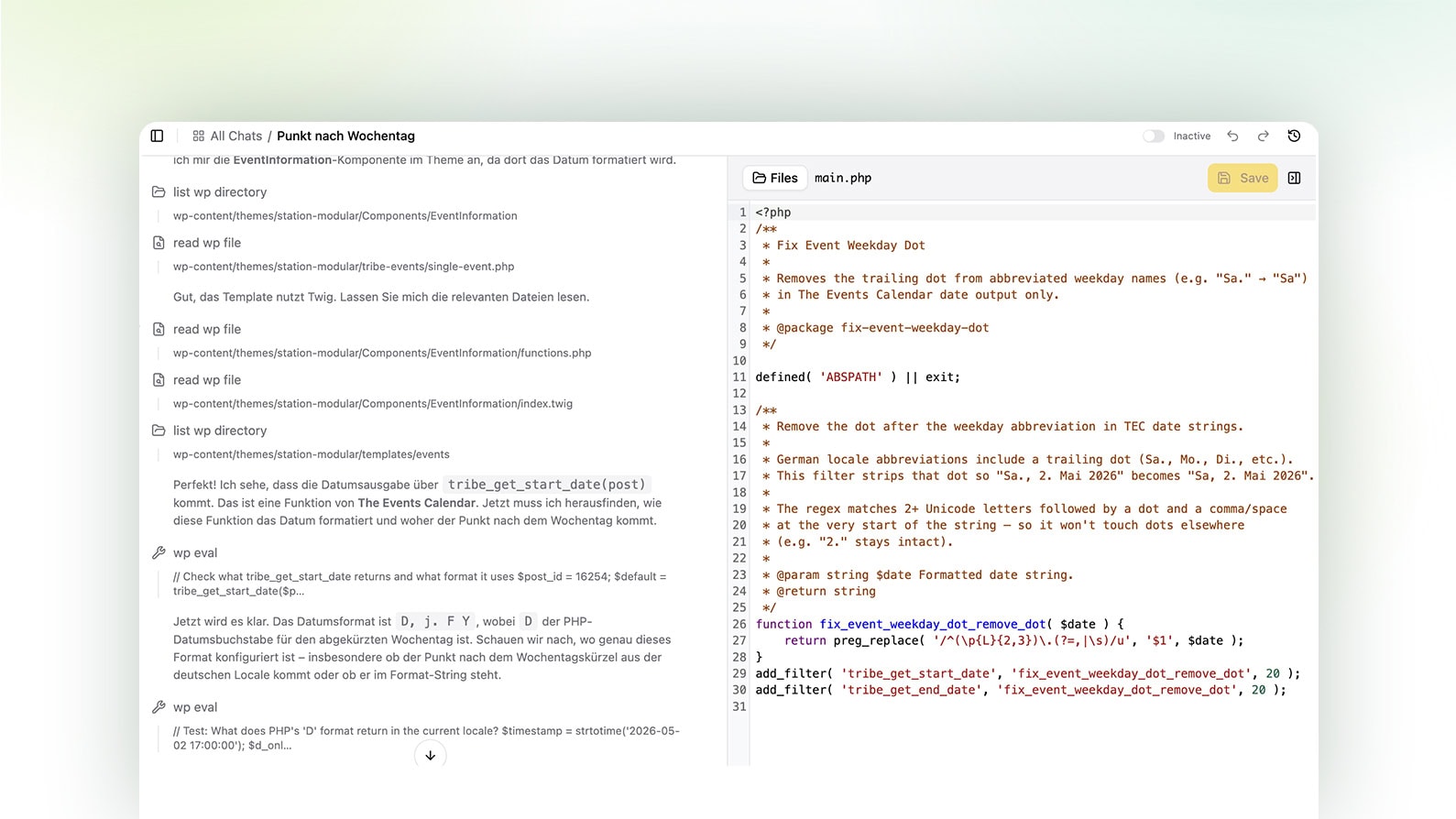This screenshot has height=819, width=1456.
Task: Click file icon beside functions.php read step
Action: 159,329
